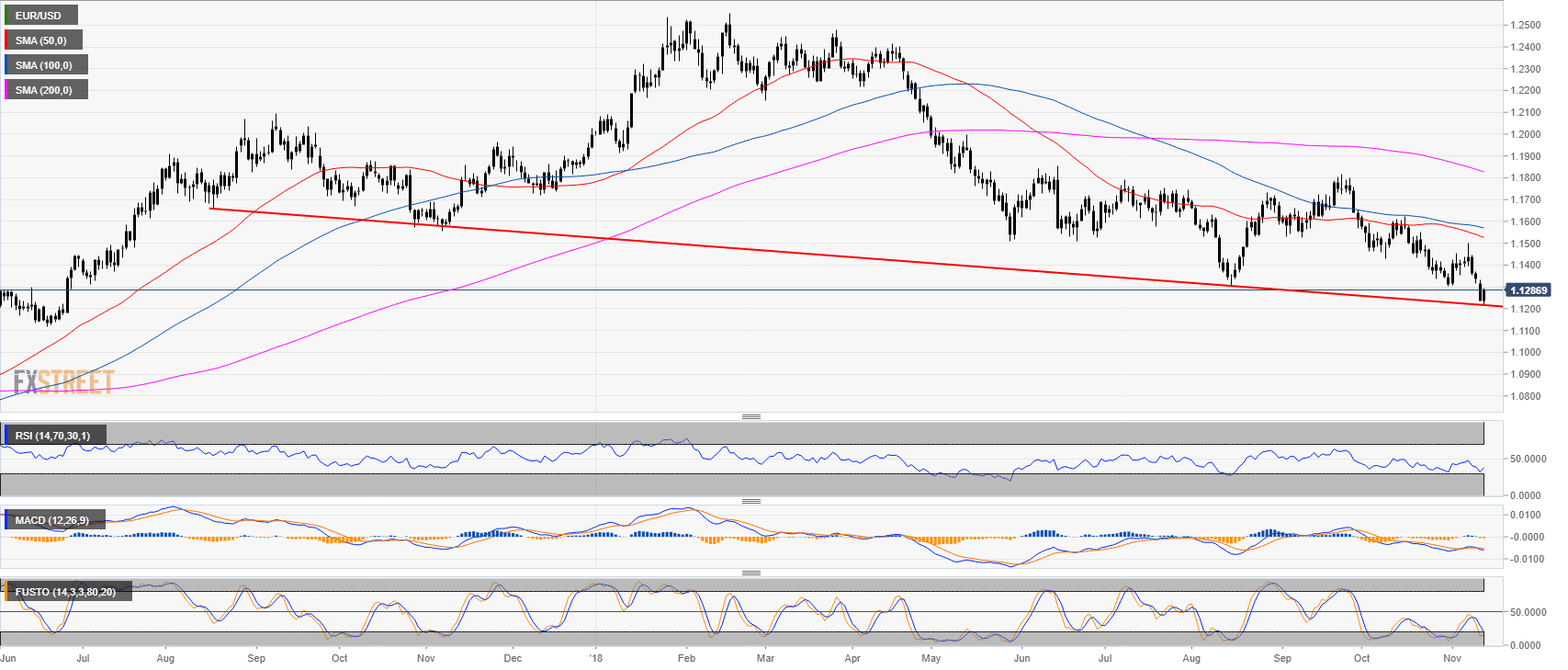This screenshot has width=1568, height=670.
Task: Grab the divider handle above the RSI pane
Action: click(x=750, y=416)
